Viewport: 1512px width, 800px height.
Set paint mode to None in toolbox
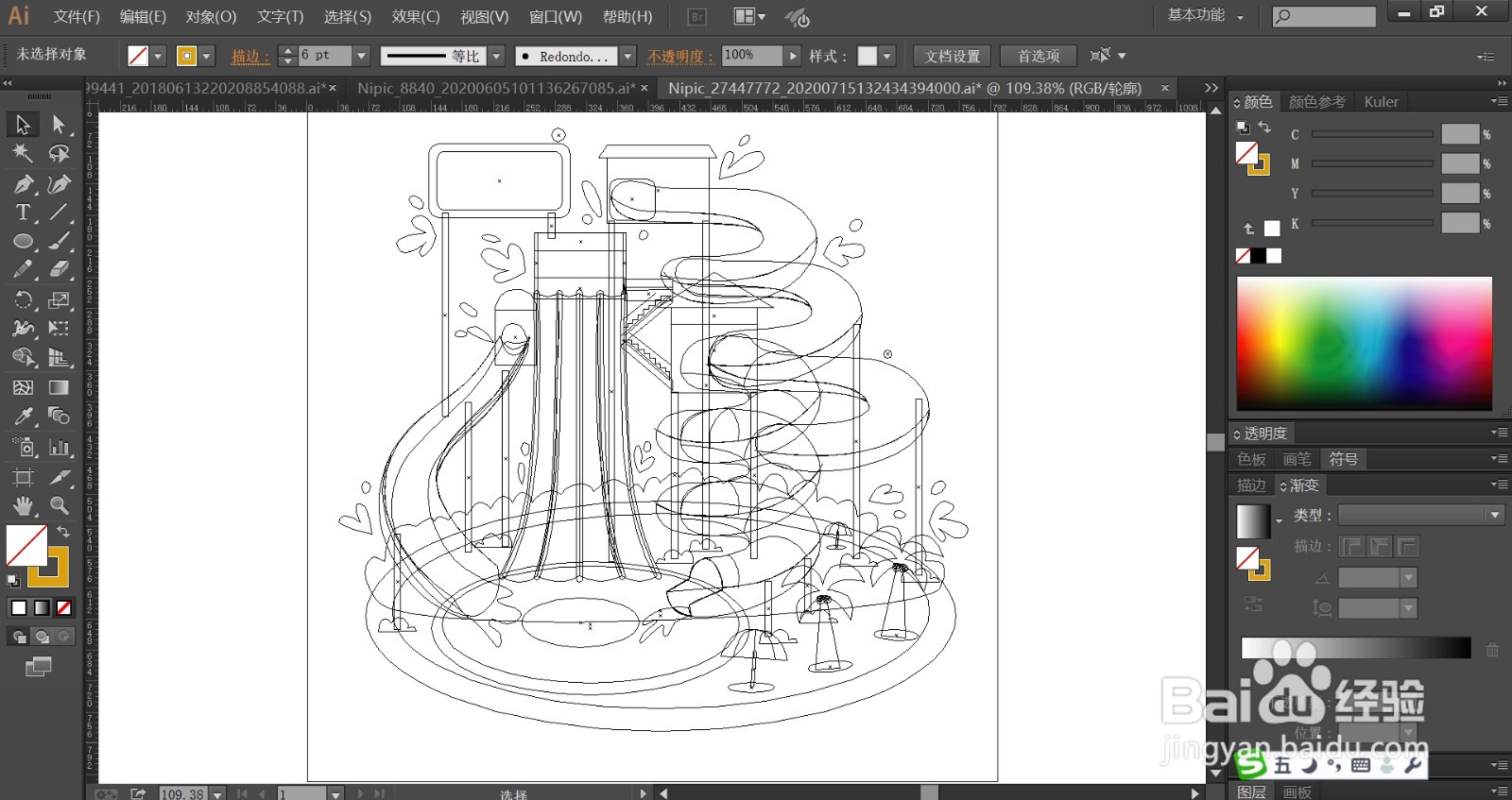tap(63, 607)
